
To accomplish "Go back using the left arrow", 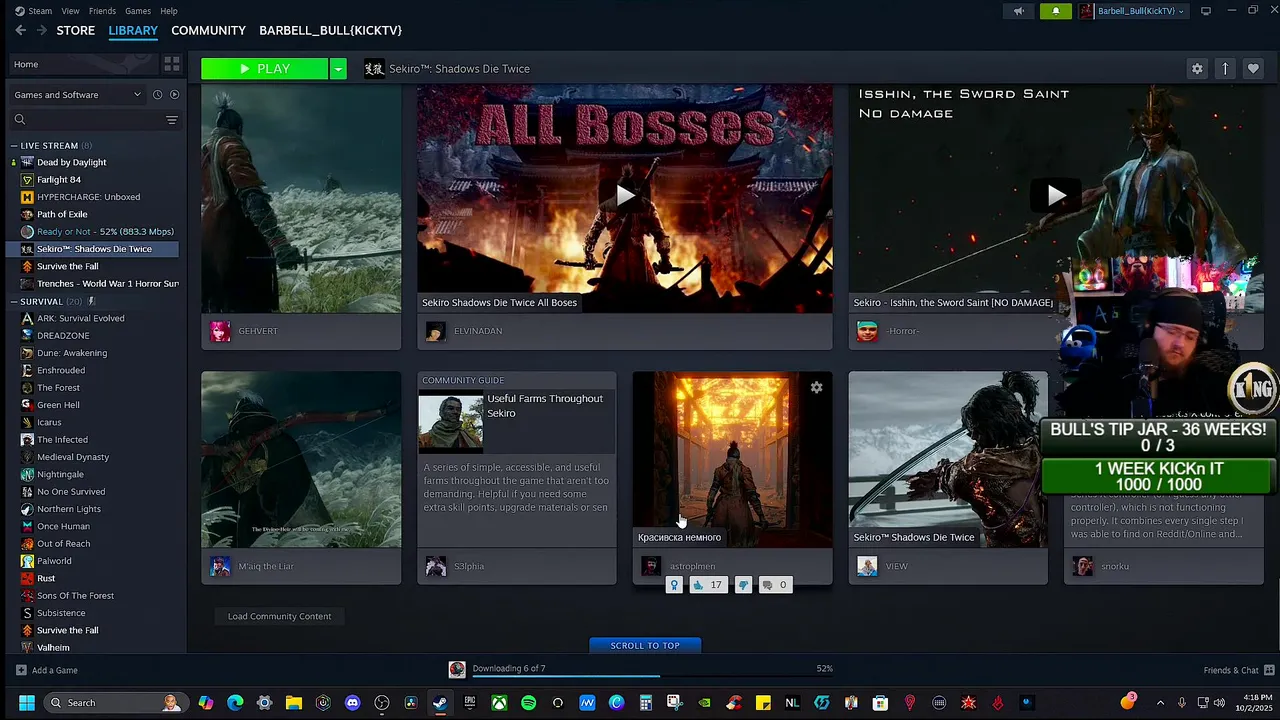I will pyautogui.click(x=20, y=30).
